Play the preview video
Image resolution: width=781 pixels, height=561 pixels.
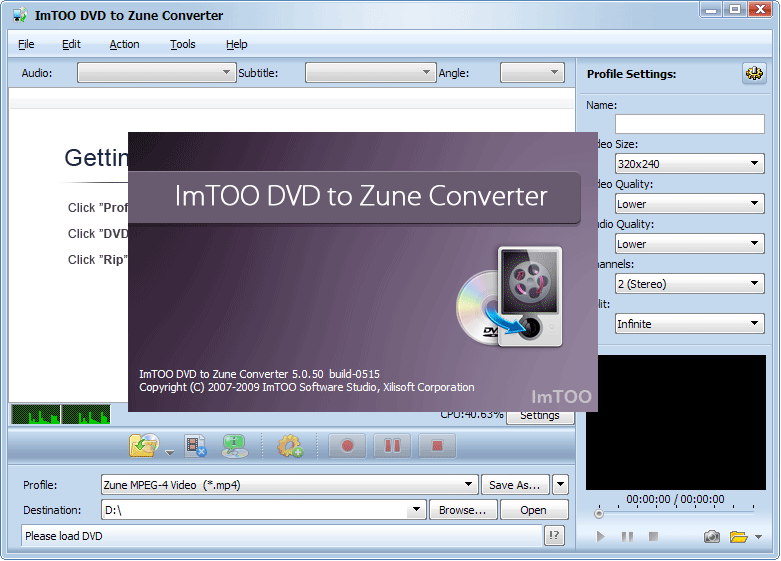coord(601,537)
